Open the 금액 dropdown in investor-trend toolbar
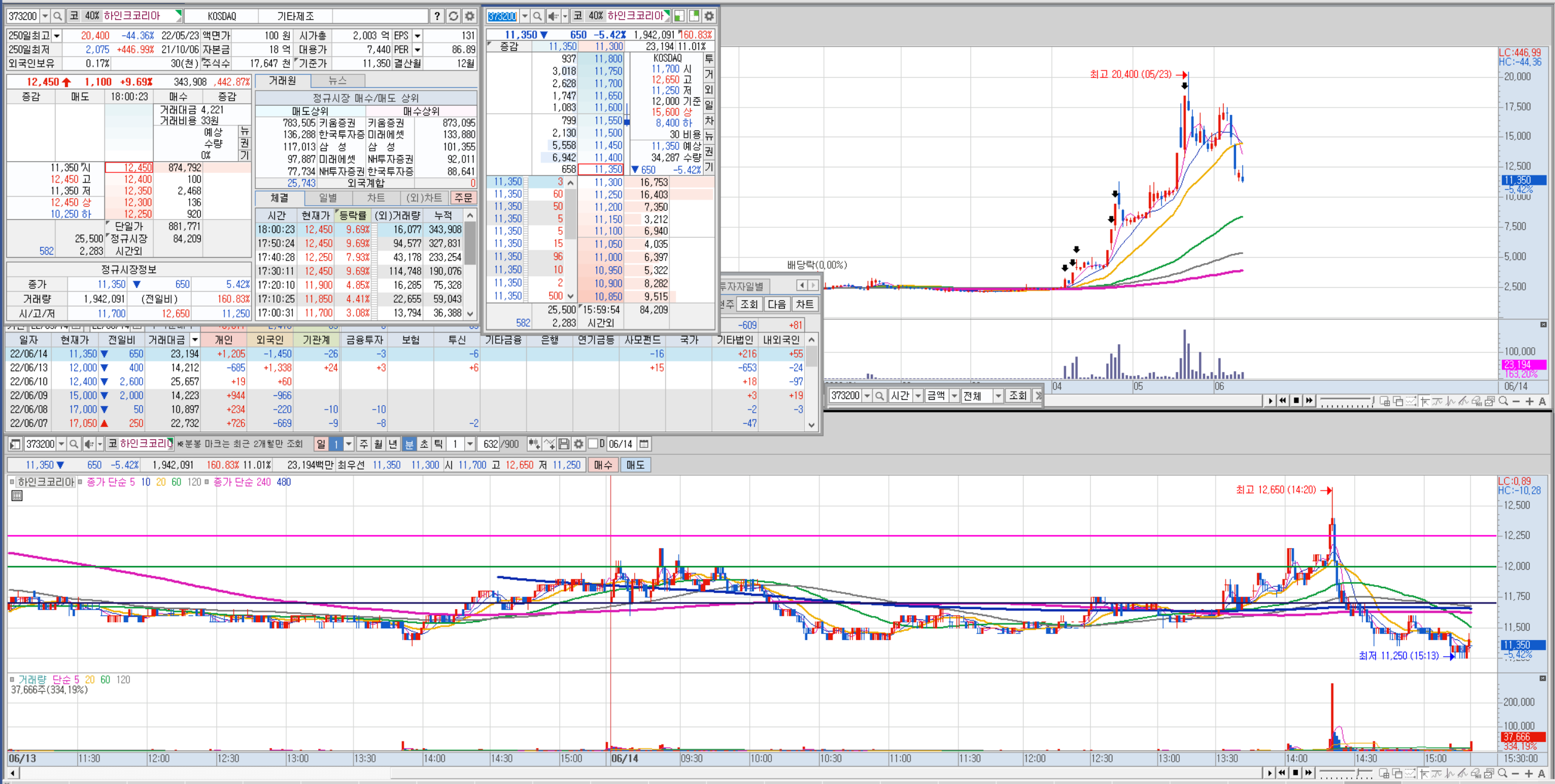 point(954,395)
